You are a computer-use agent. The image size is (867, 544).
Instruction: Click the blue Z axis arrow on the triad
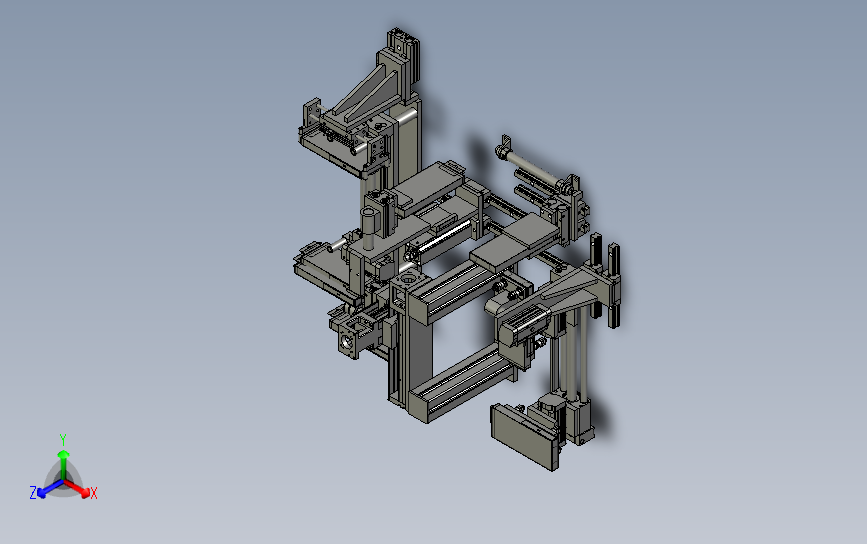click(x=50, y=489)
